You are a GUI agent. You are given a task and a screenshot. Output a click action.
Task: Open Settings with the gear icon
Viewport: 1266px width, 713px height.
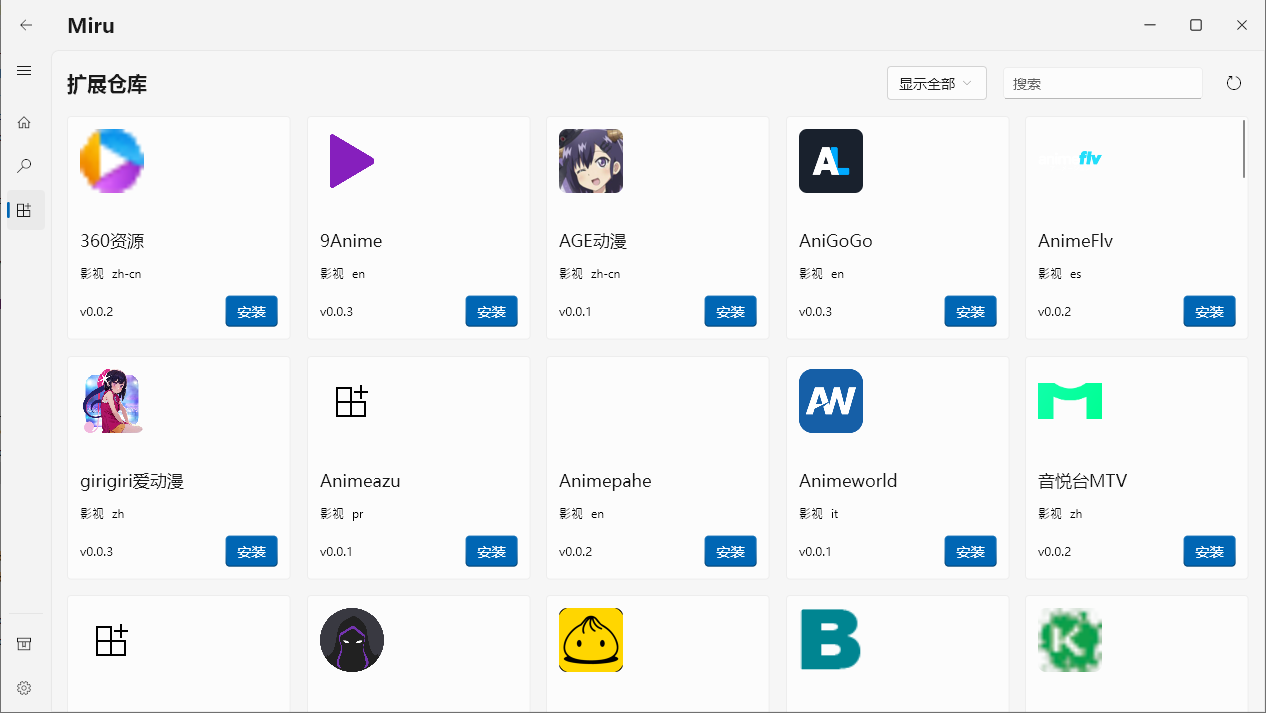(x=24, y=688)
